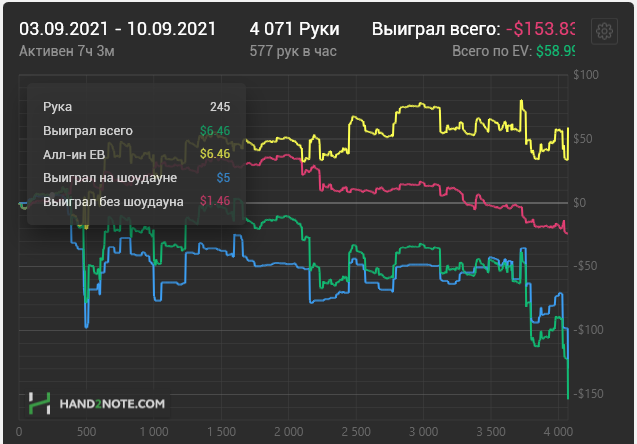The height and width of the screenshot is (444, 637).
Task: Click the $0 y-axis label
Action: pos(579,202)
